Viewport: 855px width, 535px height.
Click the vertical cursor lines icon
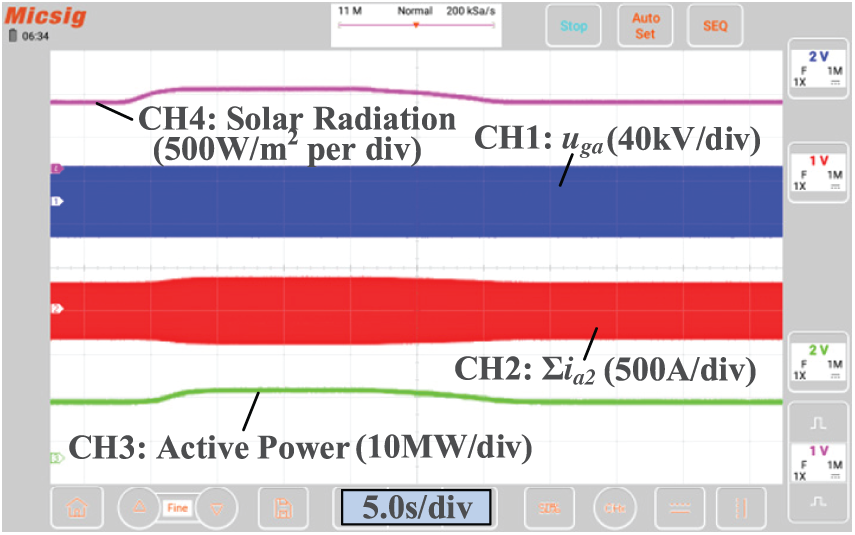tap(741, 507)
